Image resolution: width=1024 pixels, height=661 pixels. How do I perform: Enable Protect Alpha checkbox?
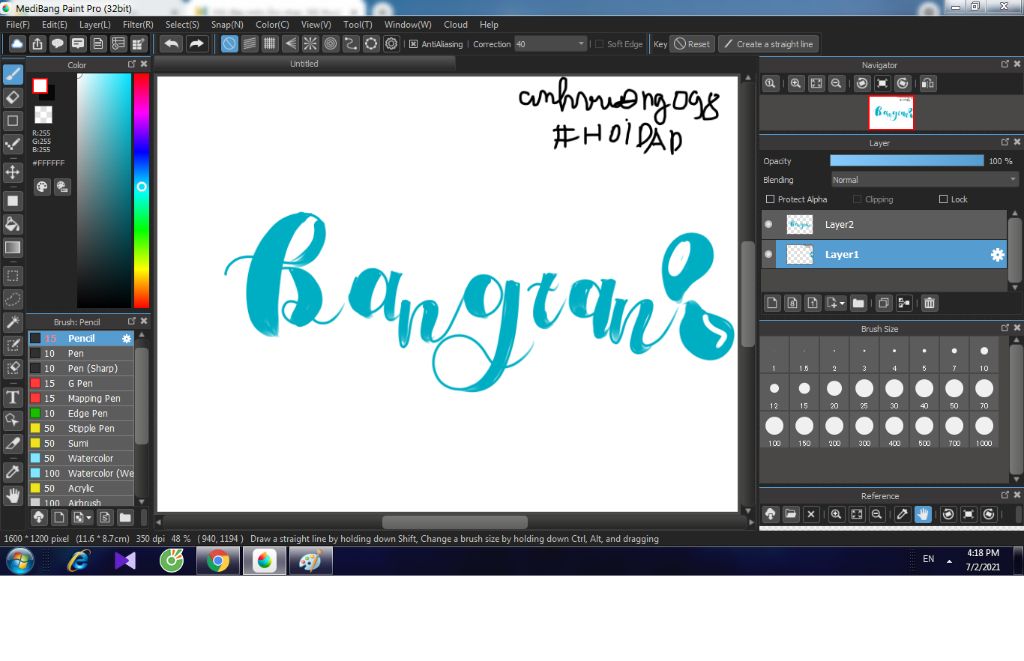tap(770, 199)
